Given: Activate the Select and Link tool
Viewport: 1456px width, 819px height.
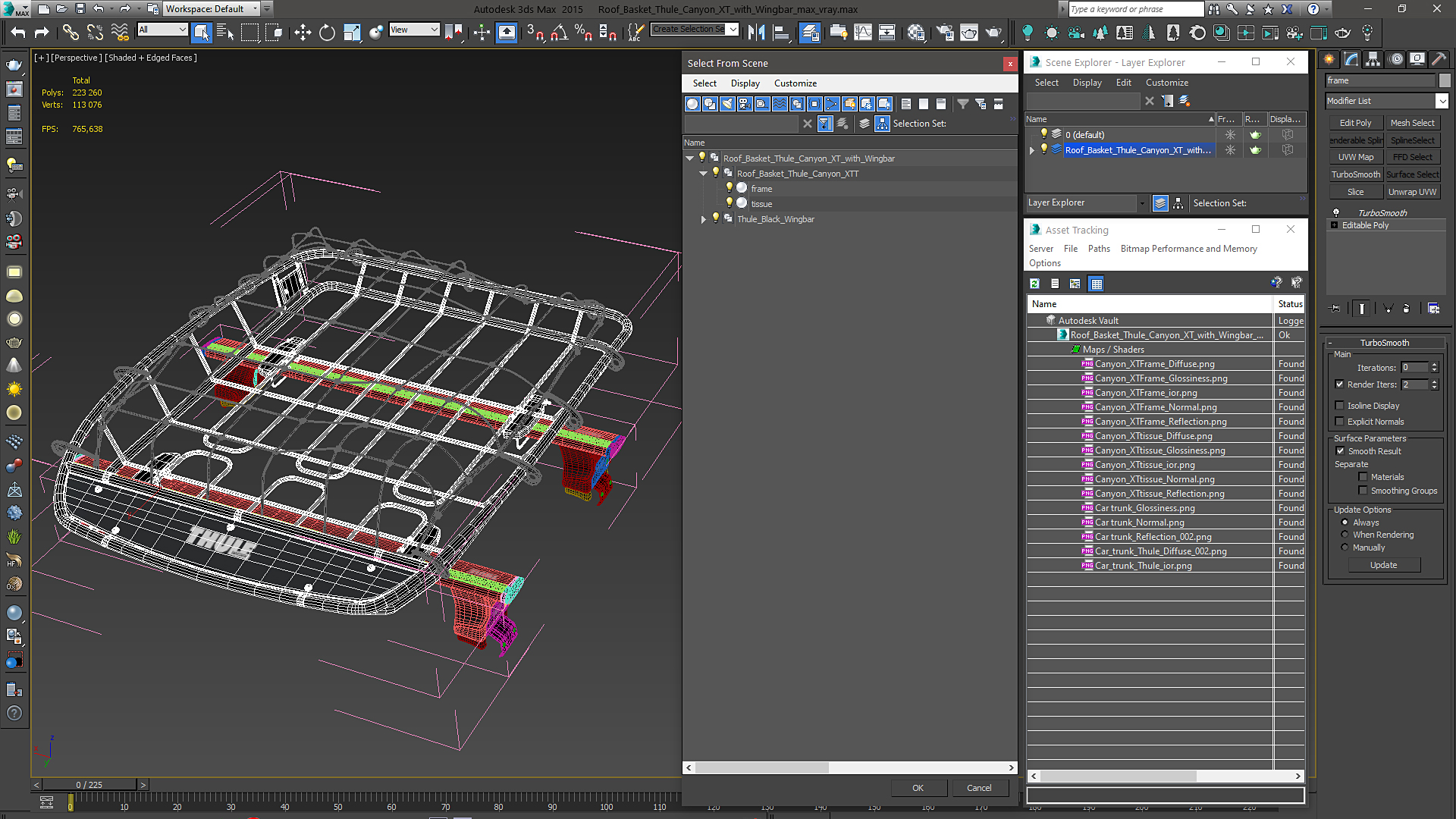Looking at the screenshot, I should point(71,32).
